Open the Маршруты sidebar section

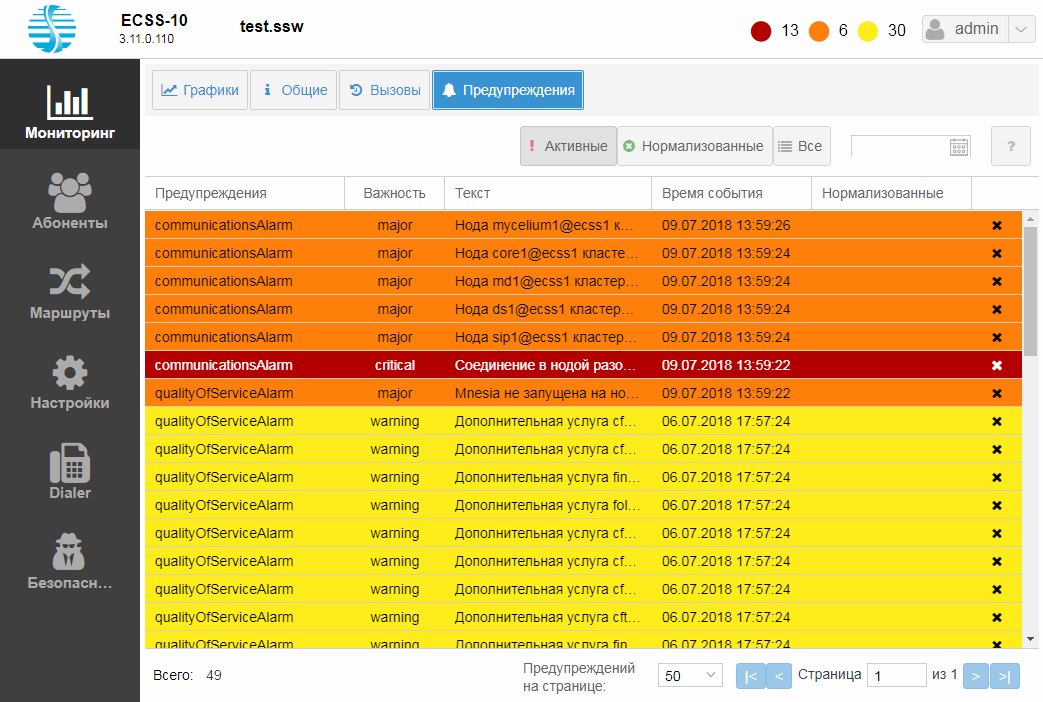tap(70, 291)
